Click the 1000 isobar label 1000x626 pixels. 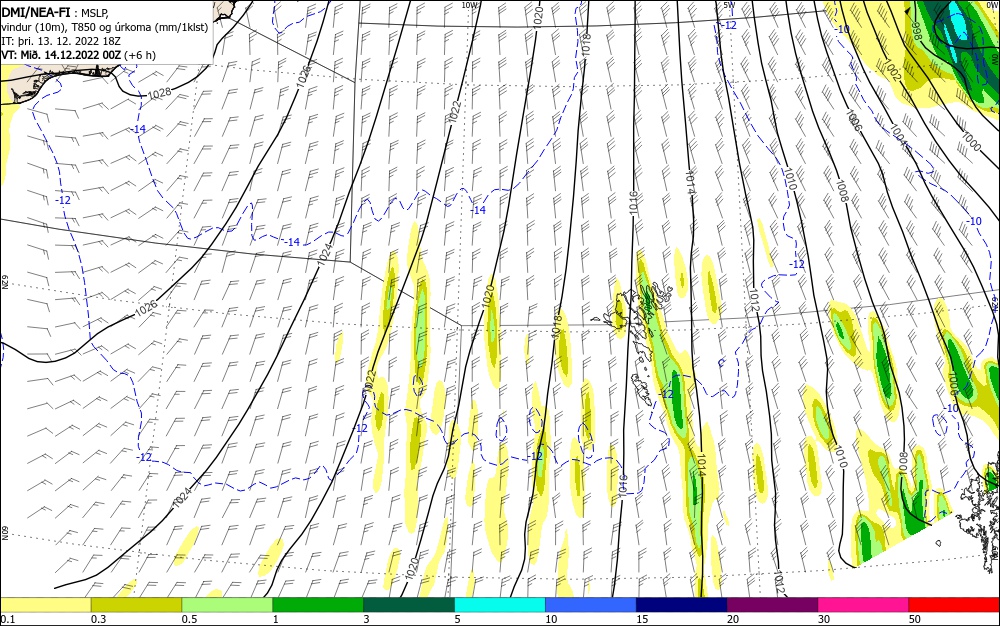(970, 142)
